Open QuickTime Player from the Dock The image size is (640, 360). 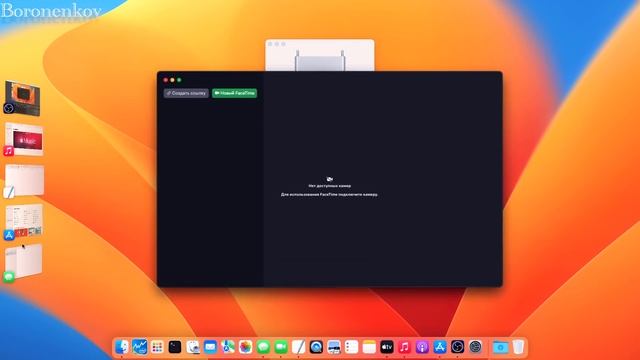coord(316,347)
